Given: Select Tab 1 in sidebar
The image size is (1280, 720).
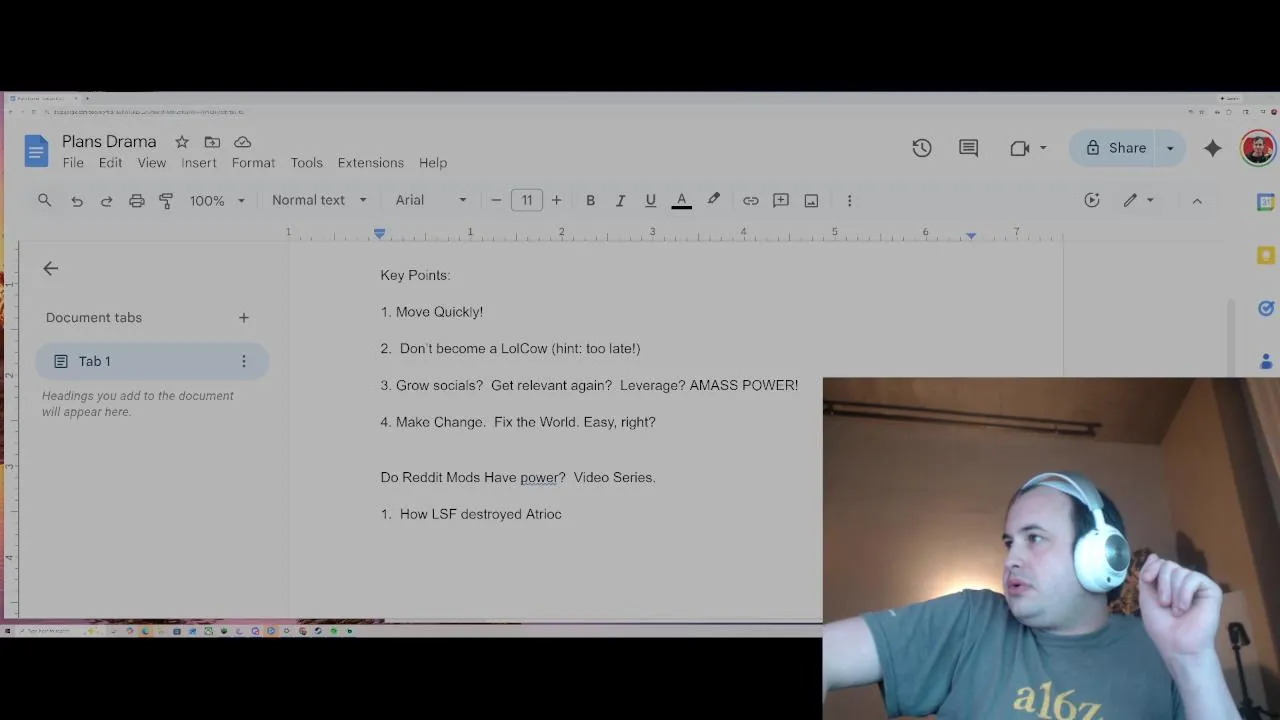Looking at the screenshot, I should 152,361.
